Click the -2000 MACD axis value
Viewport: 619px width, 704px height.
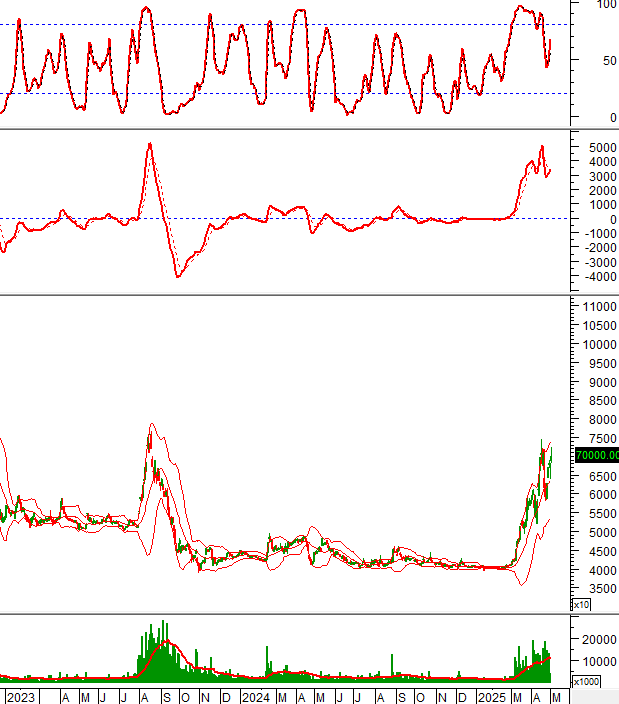[x=600, y=247]
